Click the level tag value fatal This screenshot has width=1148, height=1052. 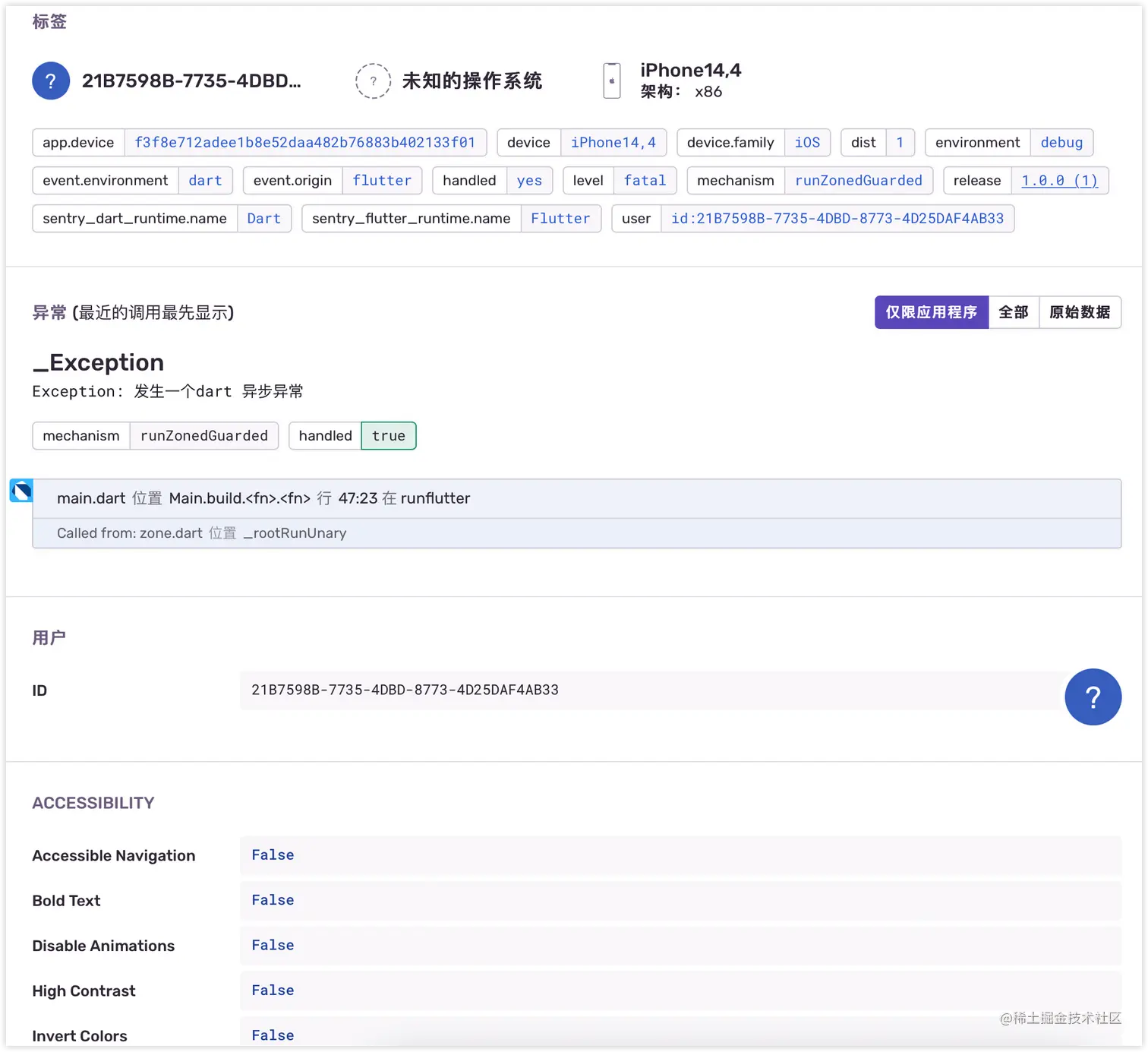645,181
